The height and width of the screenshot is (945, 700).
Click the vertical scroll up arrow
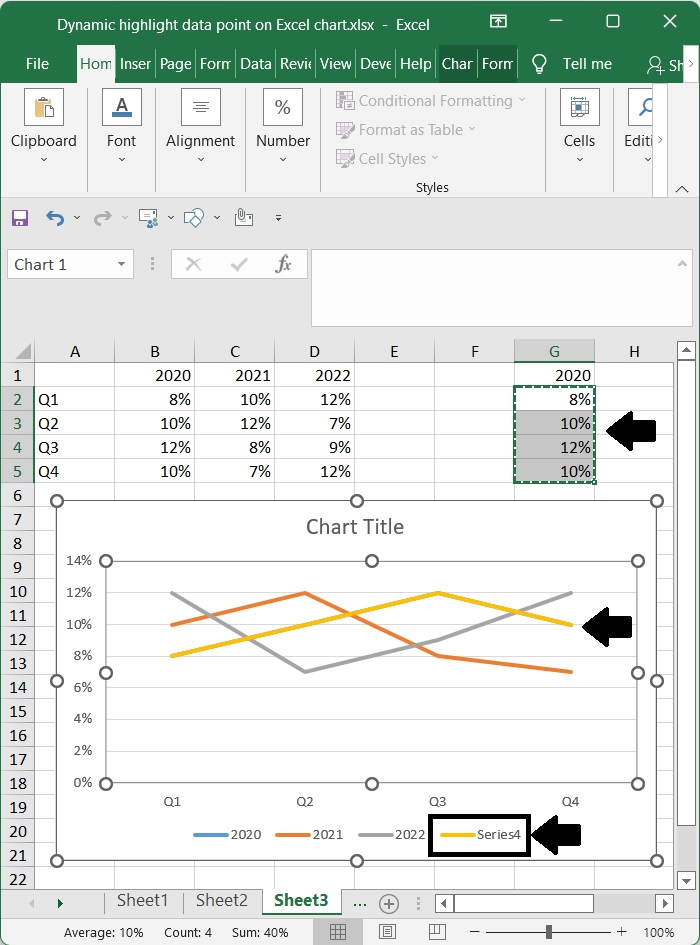tap(686, 350)
